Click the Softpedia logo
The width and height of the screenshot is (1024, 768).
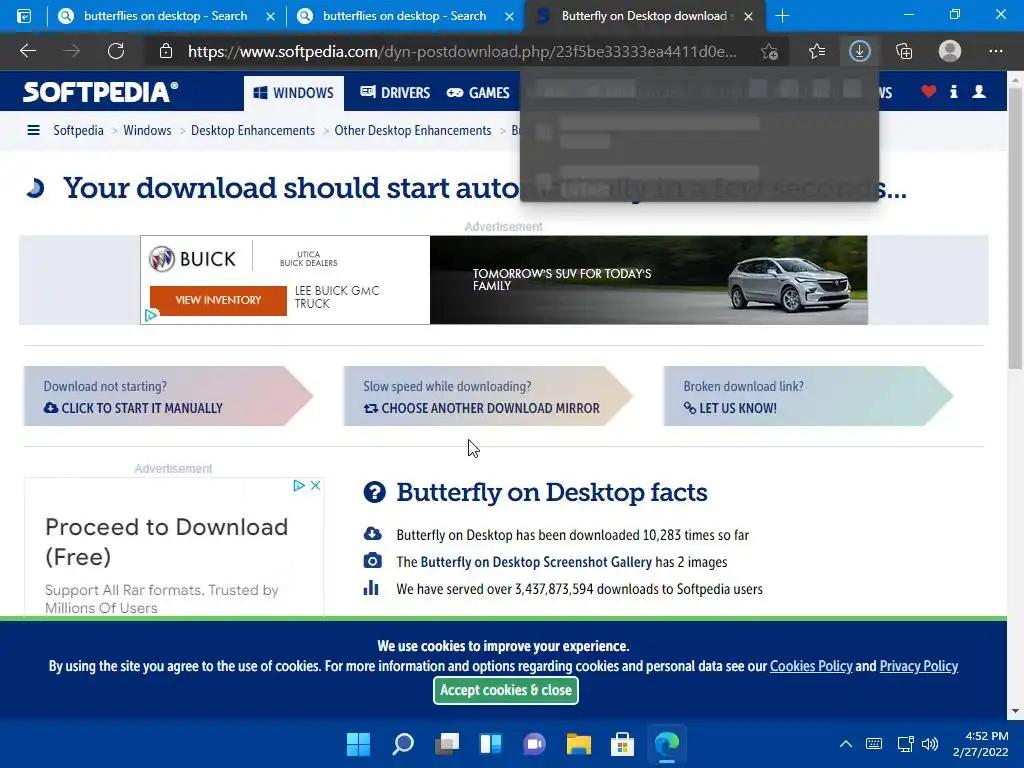pos(101,92)
